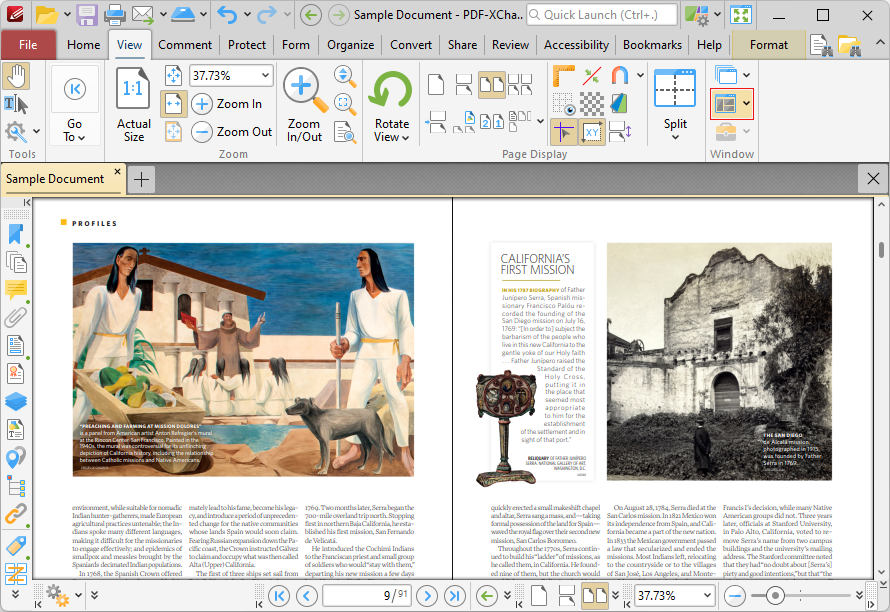Click the vertical scrollbar thumb
This screenshot has height=612, width=890.
pos(881,249)
